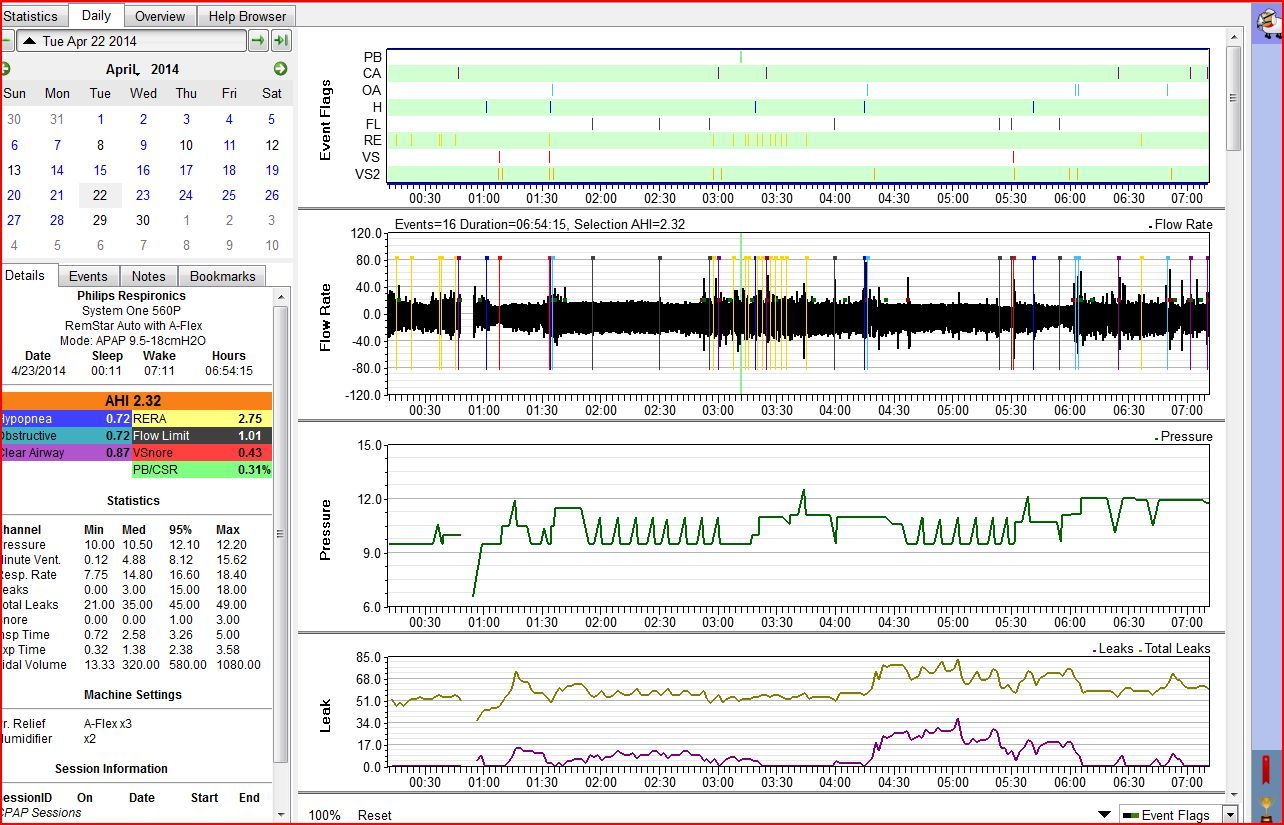Open the Event Flags graph selector combo box

pos(1179,815)
